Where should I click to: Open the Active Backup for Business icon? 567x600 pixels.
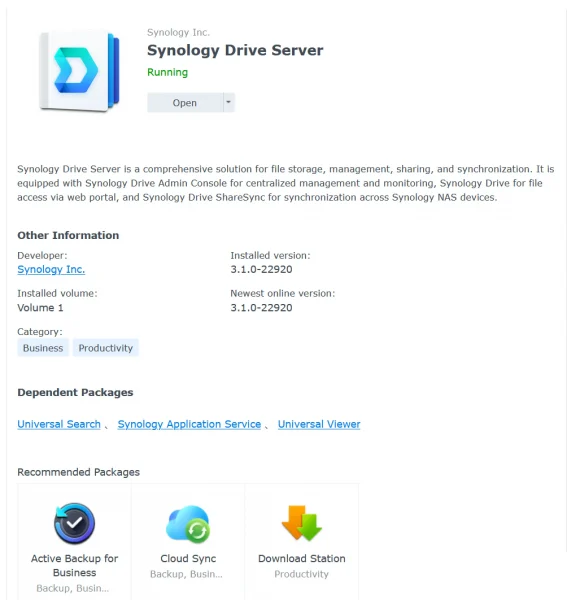point(74,523)
